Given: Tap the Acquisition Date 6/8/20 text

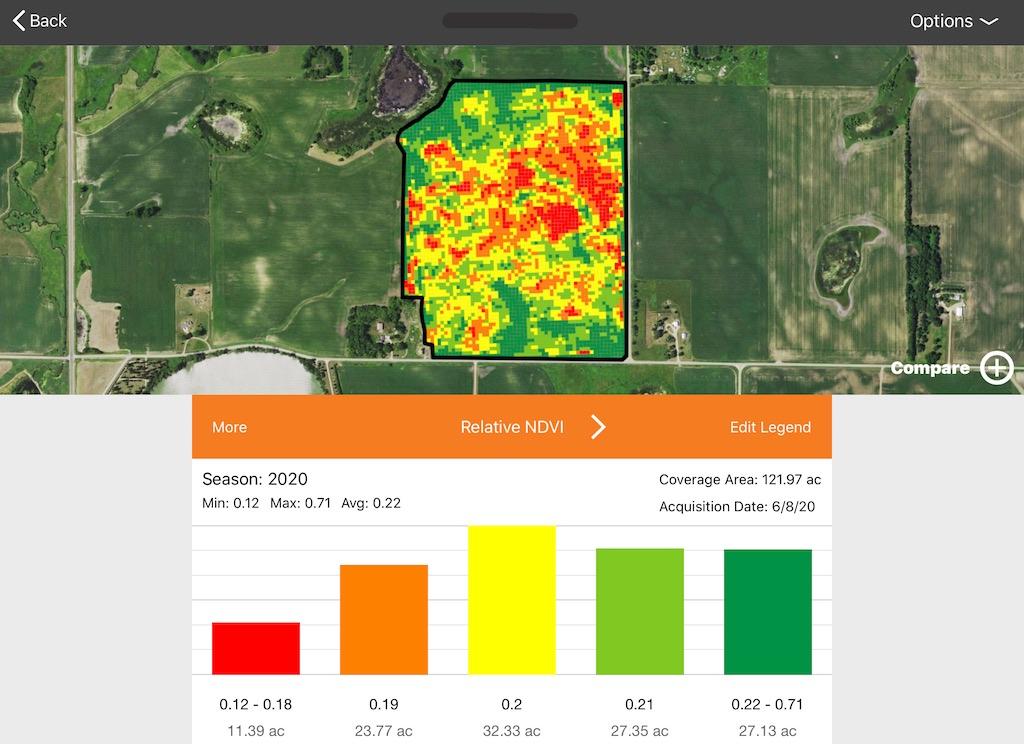Looking at the screenshot, I should [x=737, y=507].
